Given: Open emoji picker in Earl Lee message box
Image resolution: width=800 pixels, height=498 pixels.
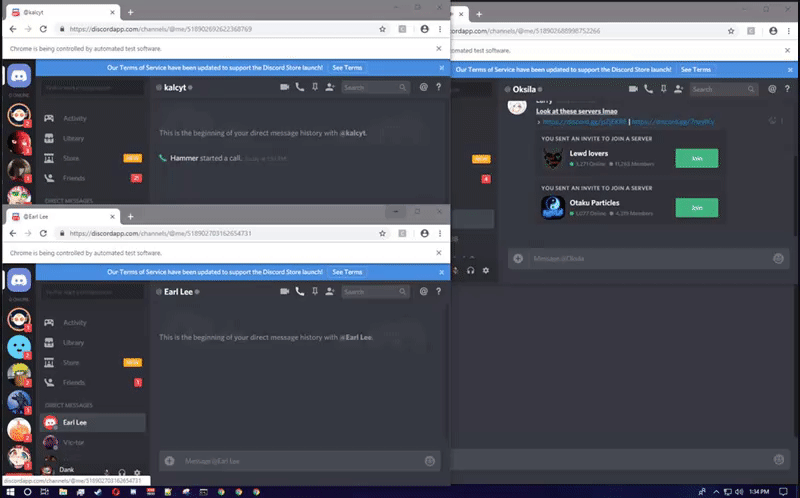Looking at the screenshot, I should pos(430,461).
